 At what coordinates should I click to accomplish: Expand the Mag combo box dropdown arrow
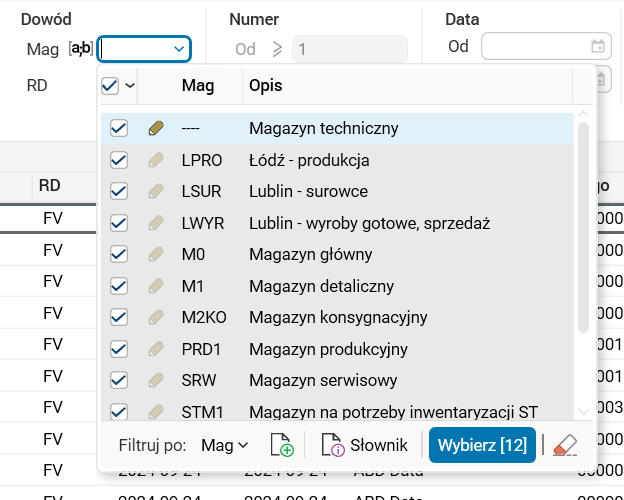180,47
